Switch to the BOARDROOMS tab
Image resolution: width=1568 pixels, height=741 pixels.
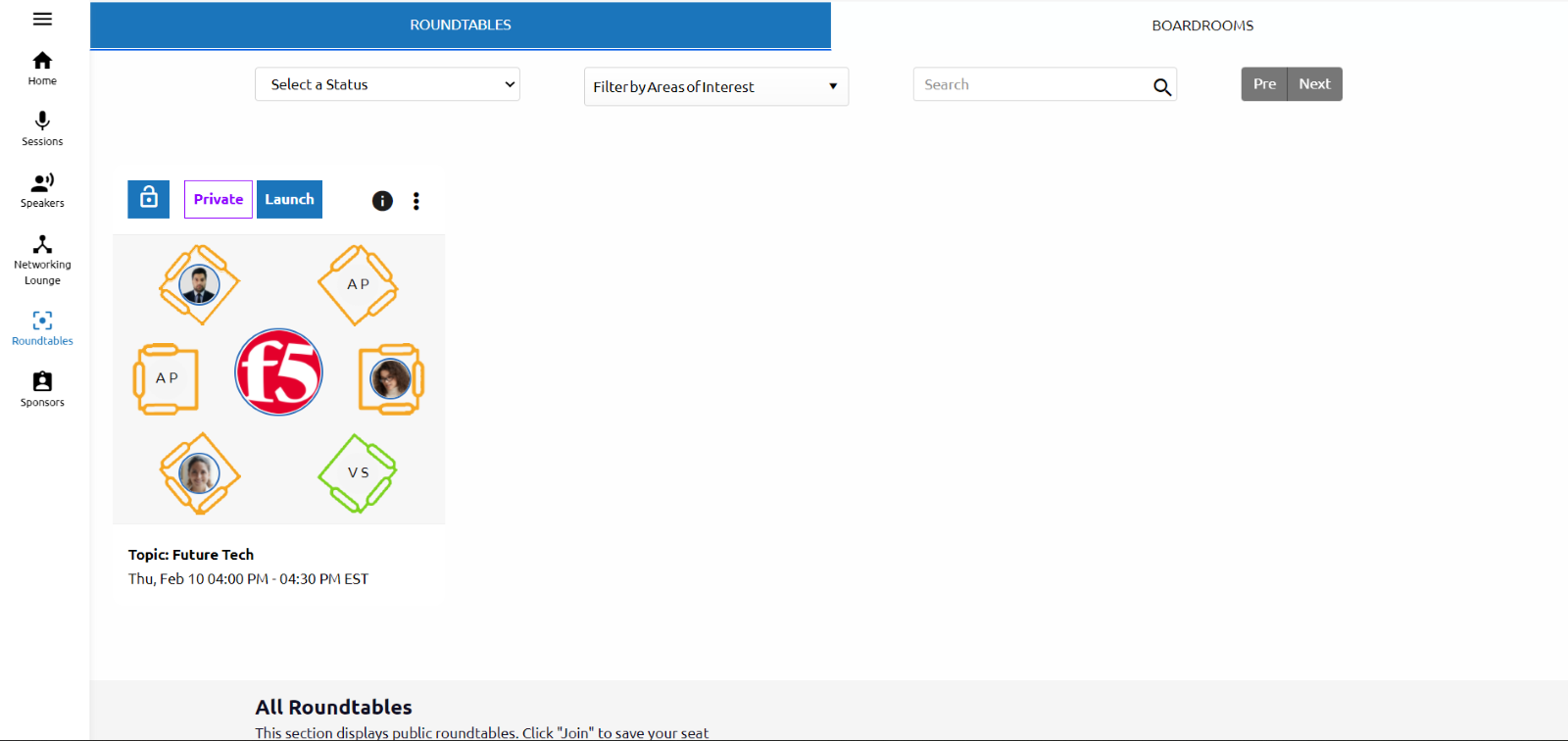(1202, 25)
